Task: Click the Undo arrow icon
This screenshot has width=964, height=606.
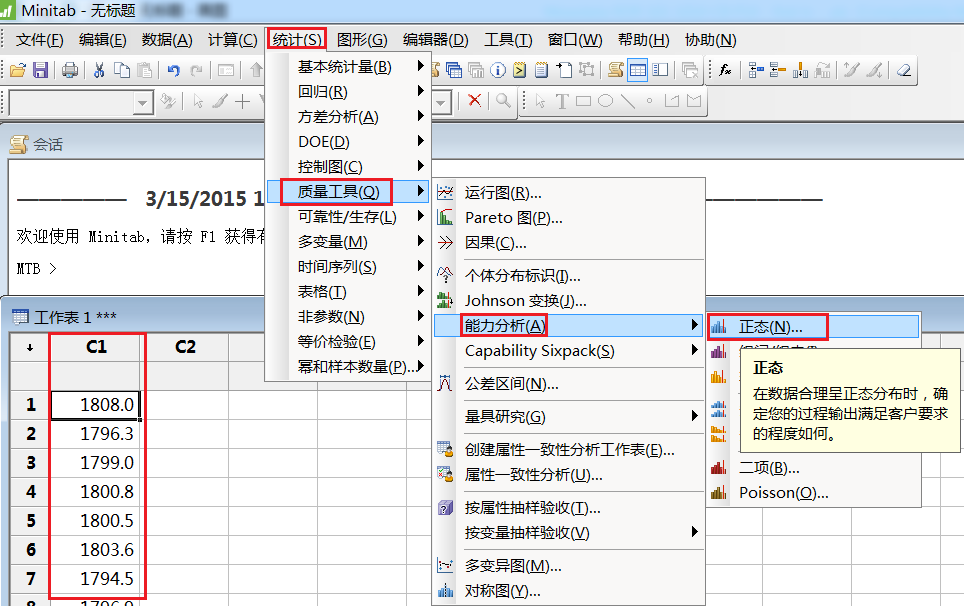Action: 174,70
